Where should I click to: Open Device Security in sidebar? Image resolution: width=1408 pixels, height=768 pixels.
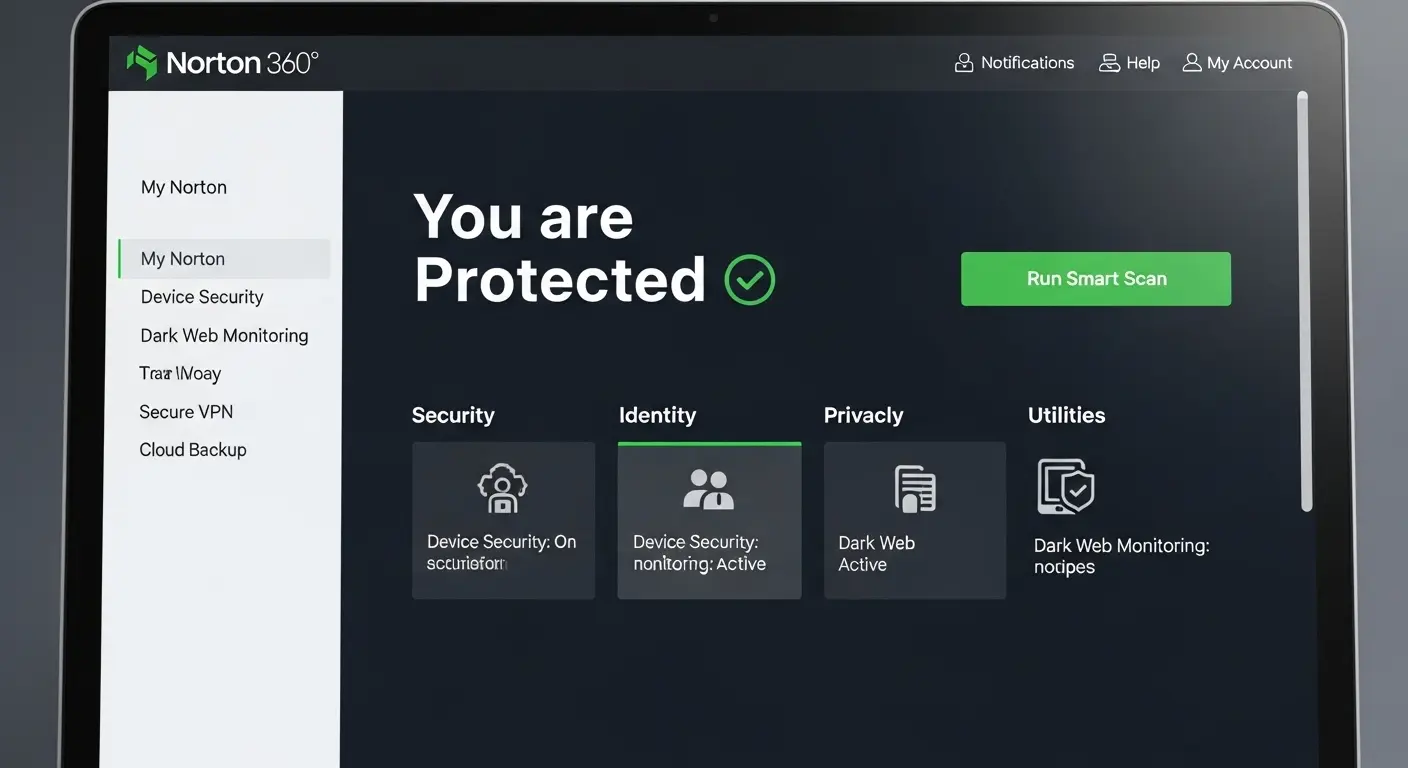[x=202, y=297]
